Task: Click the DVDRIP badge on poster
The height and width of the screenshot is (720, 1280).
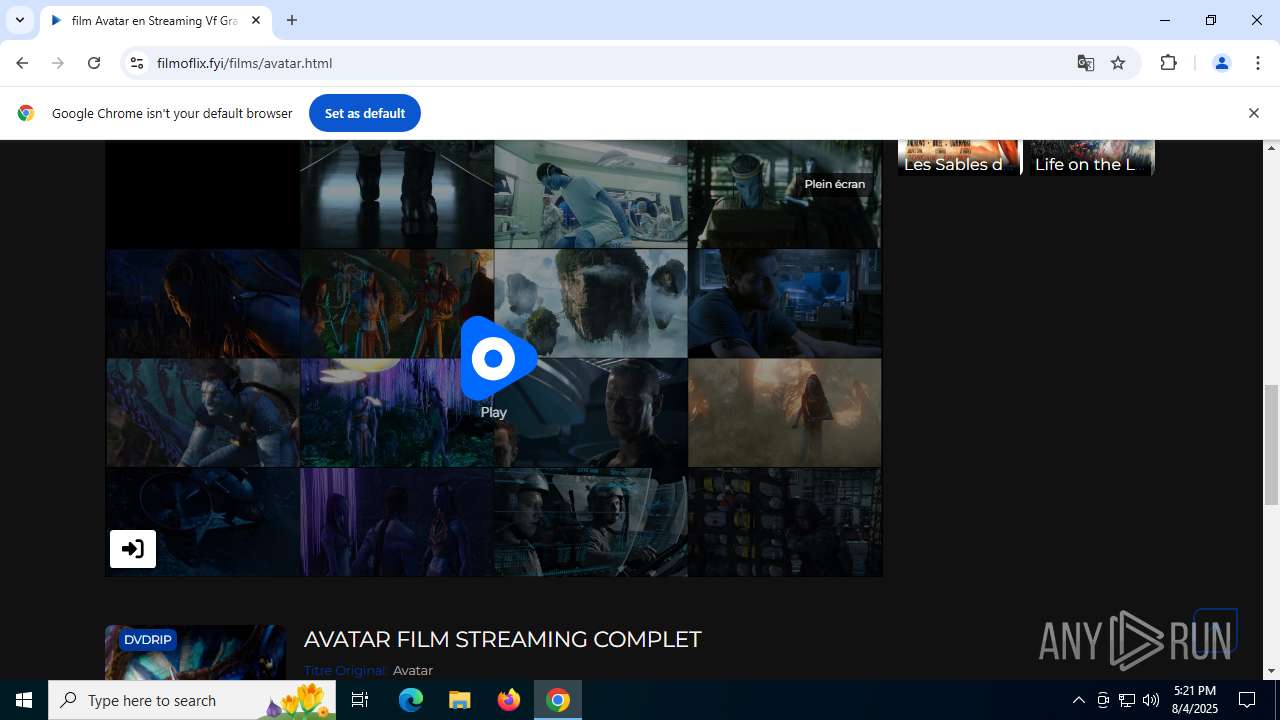Action: (x=148, y=640)
